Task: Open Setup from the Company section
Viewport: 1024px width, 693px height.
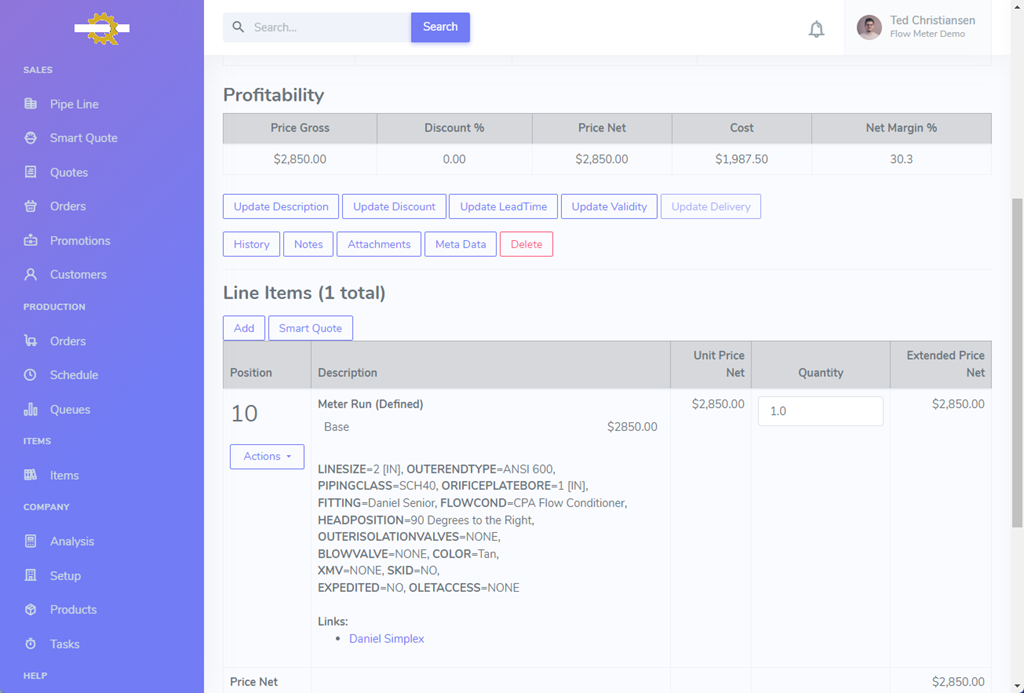Action: click(x=65, y=576)
